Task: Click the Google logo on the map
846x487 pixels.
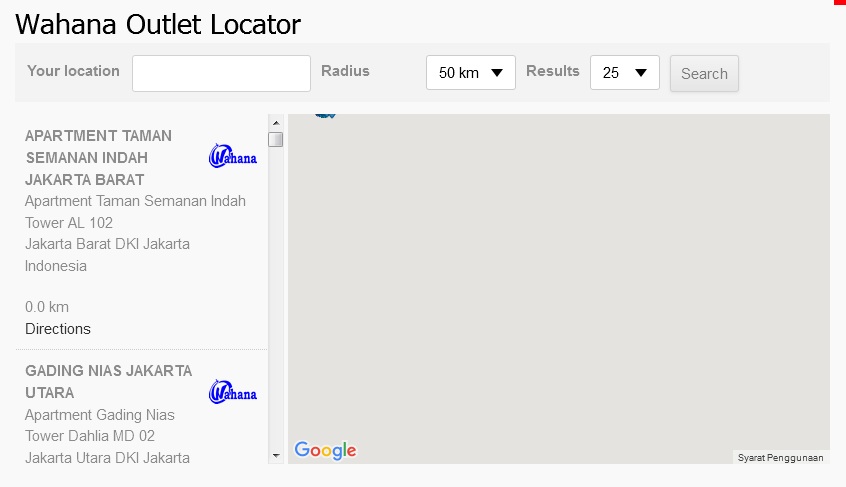Action: point(325,451)
